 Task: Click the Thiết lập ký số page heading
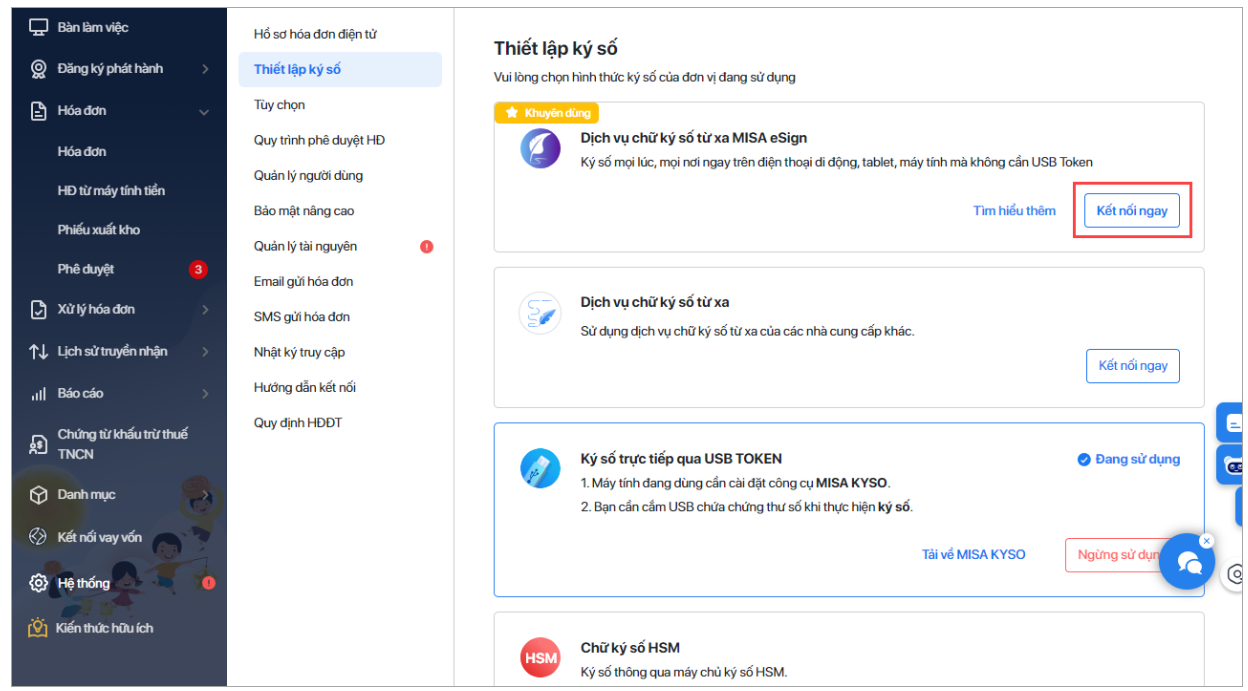[x=556, y=48]
